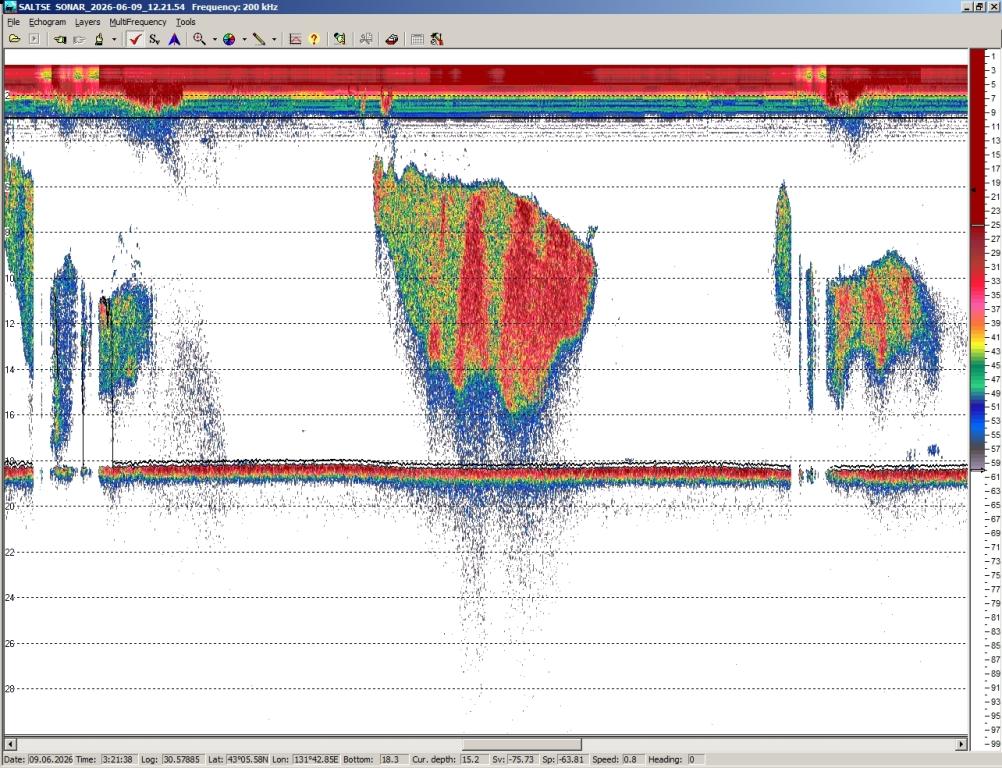Open the color palette wheel icon
This screenshot has height=768, width=1002.
[x=229, y=39]
